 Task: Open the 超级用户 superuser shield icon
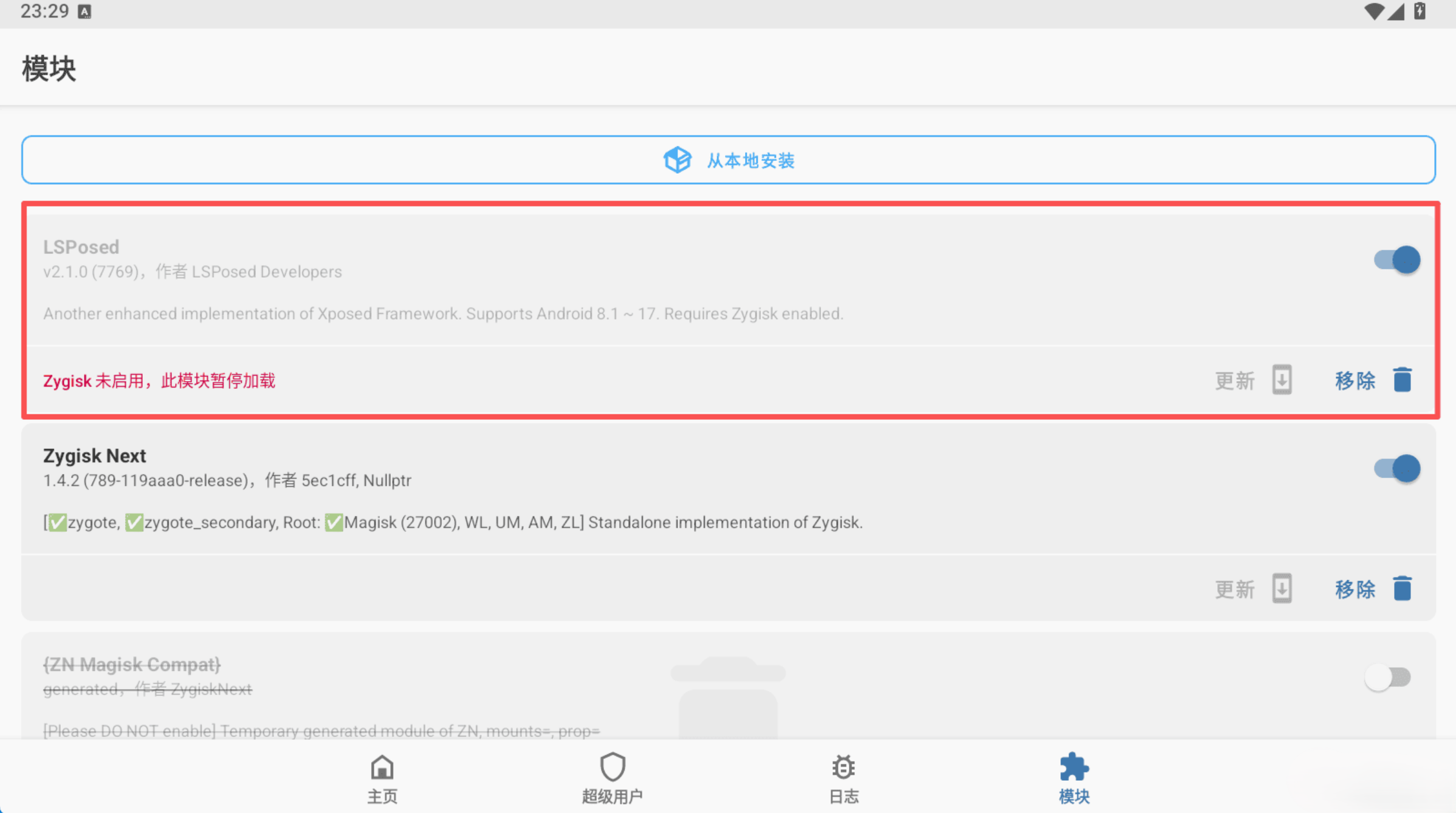point(613,767)
